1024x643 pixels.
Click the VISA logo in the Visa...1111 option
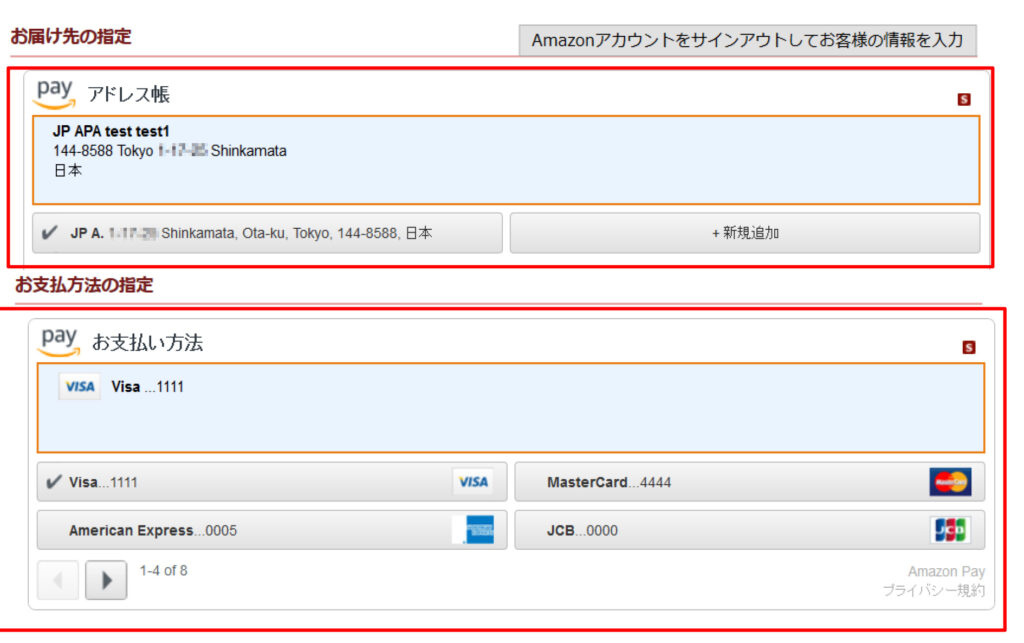coord(473,482)
